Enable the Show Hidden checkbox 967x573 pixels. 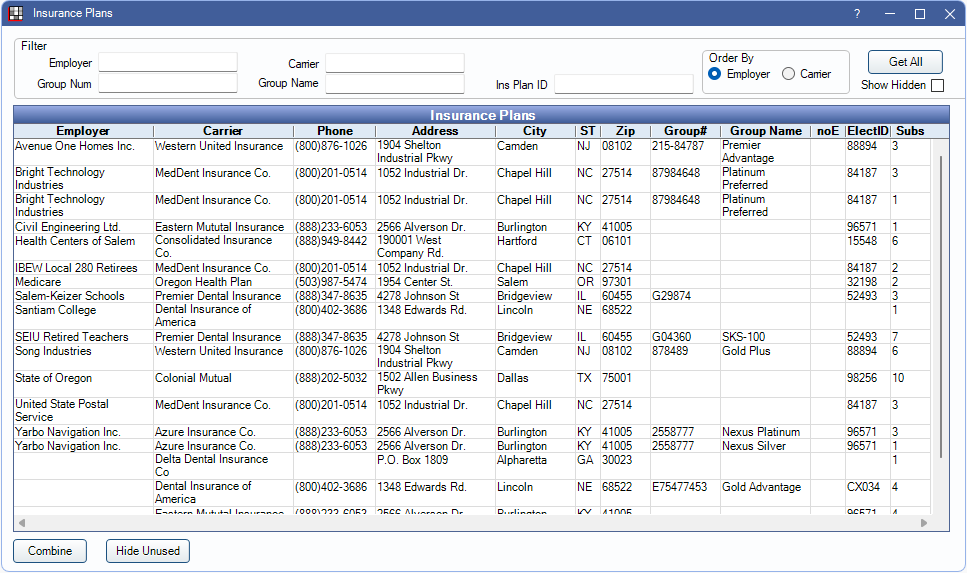point(937,85)
